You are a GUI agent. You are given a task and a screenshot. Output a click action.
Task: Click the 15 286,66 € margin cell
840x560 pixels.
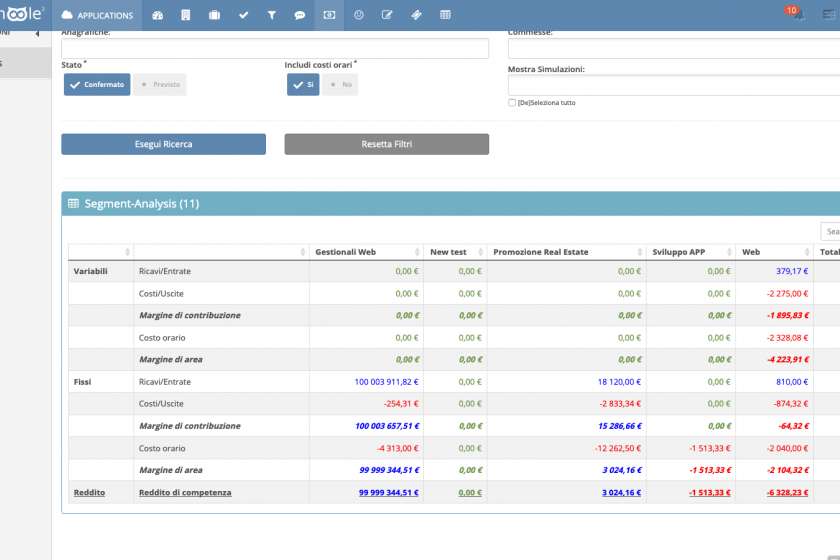pos(619,426)
